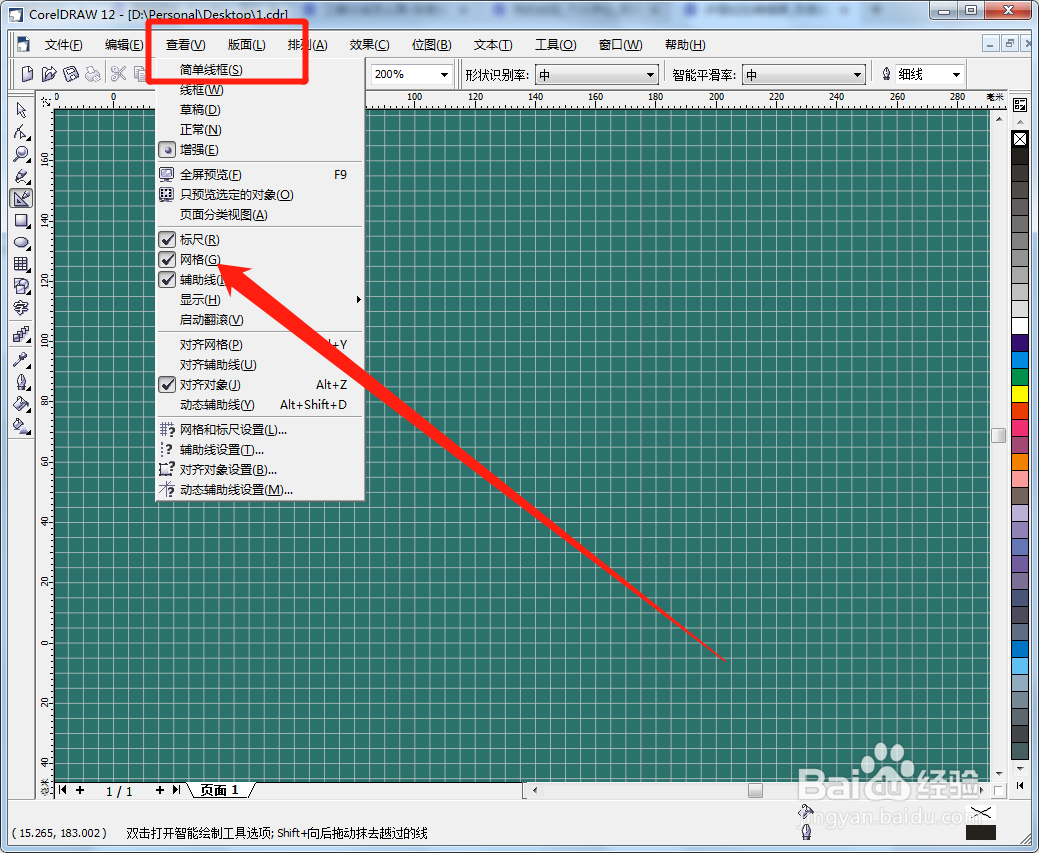Expand the Show (显示) submenu

[x=260, y=300]
